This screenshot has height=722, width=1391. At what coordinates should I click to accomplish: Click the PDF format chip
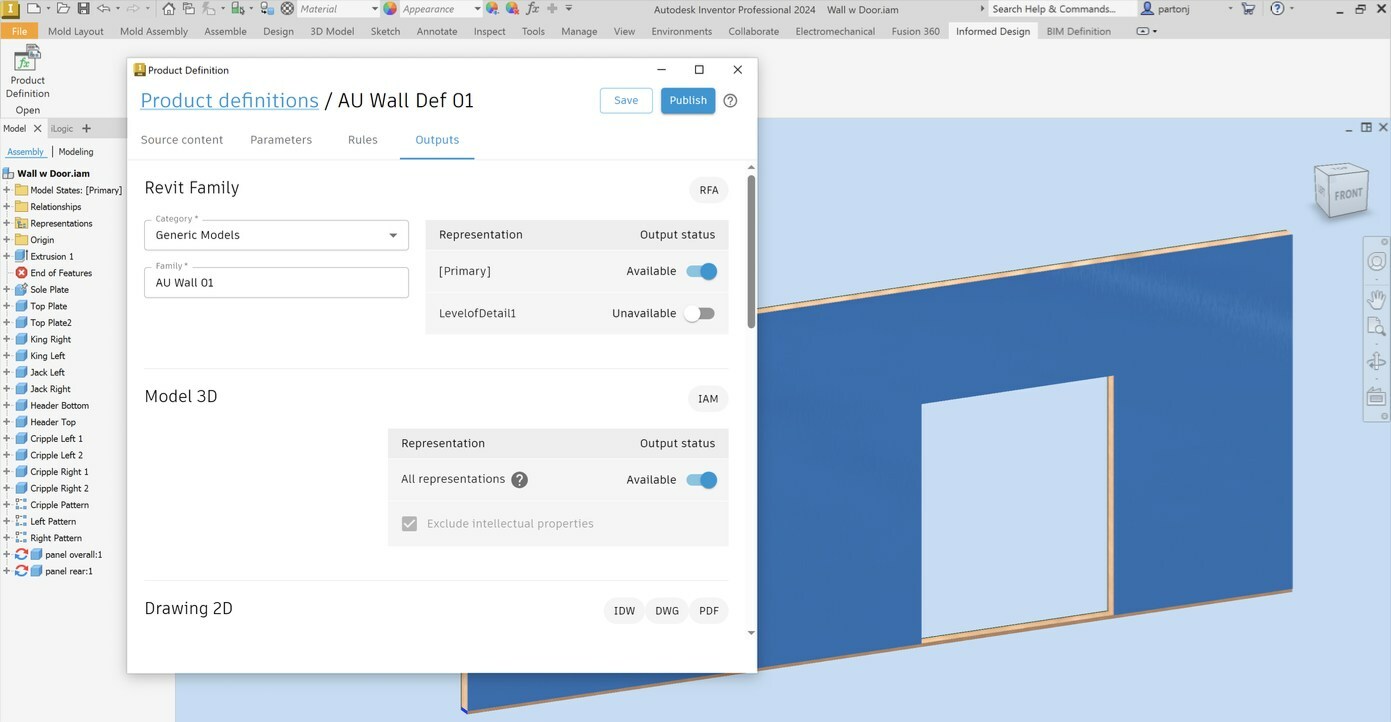pos(709,611)
